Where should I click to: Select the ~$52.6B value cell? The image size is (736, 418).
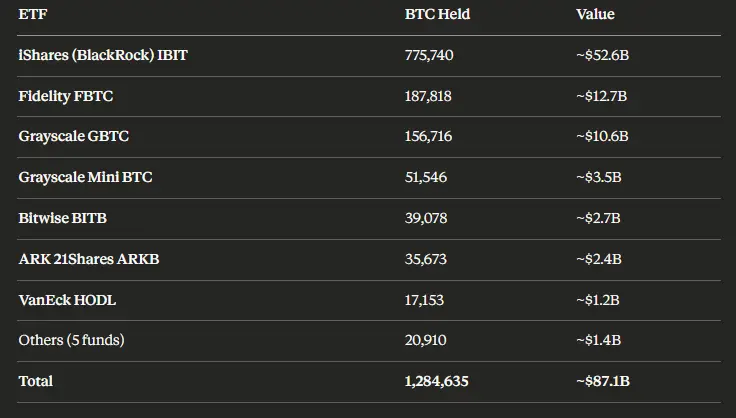tap(602, 55)
